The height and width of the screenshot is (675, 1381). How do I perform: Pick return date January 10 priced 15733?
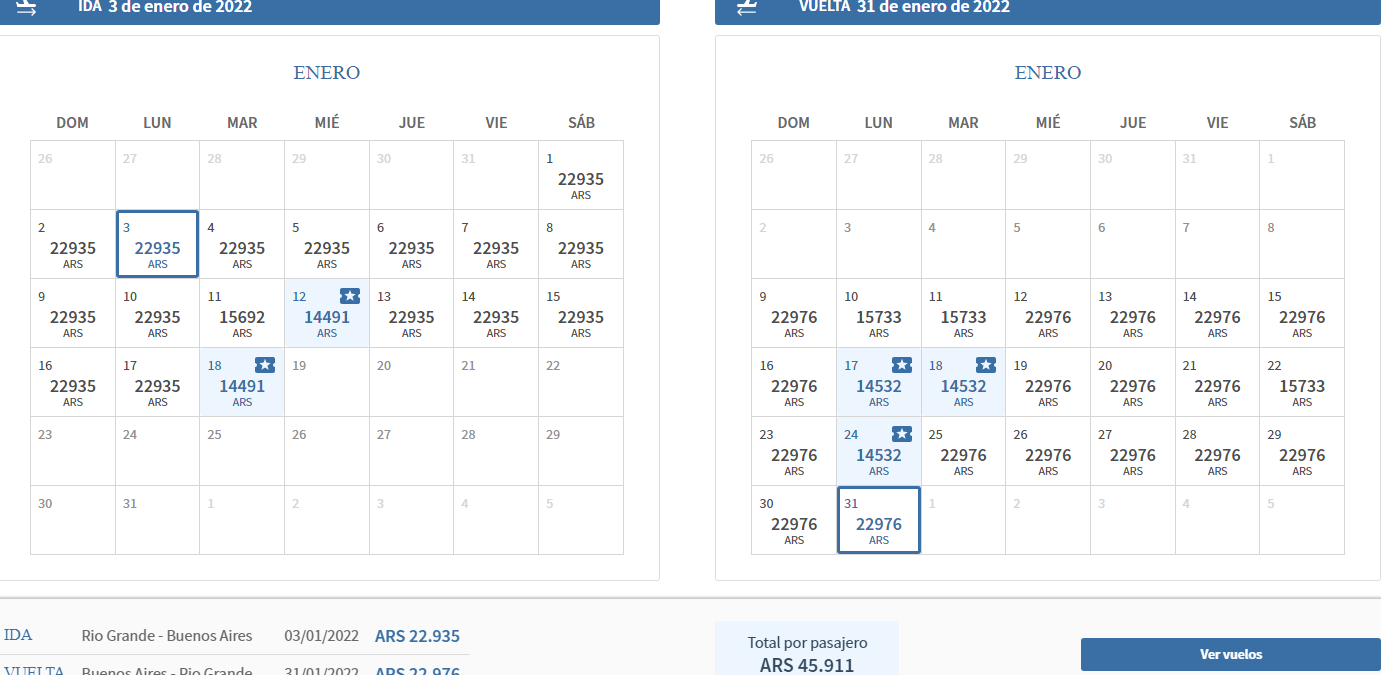coord(879,314)
